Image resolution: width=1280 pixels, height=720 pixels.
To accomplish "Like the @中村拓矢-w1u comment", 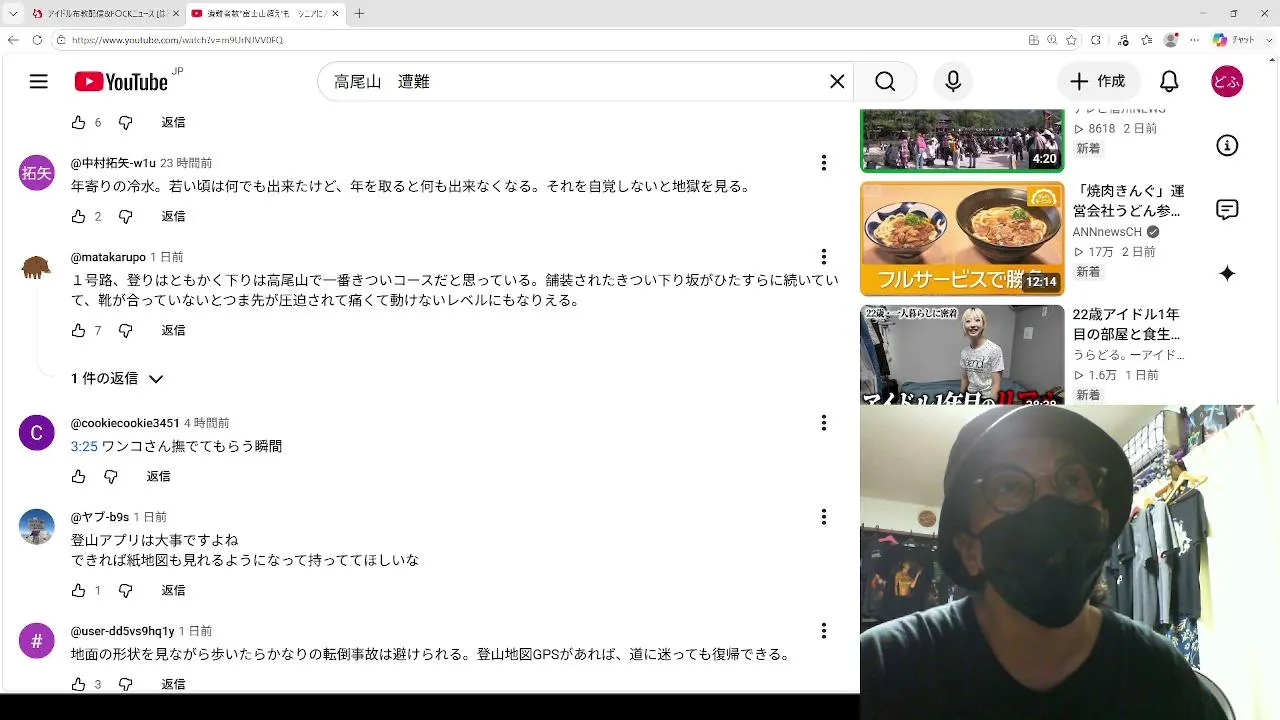I will pyautogui.click(x=79, y=216).
